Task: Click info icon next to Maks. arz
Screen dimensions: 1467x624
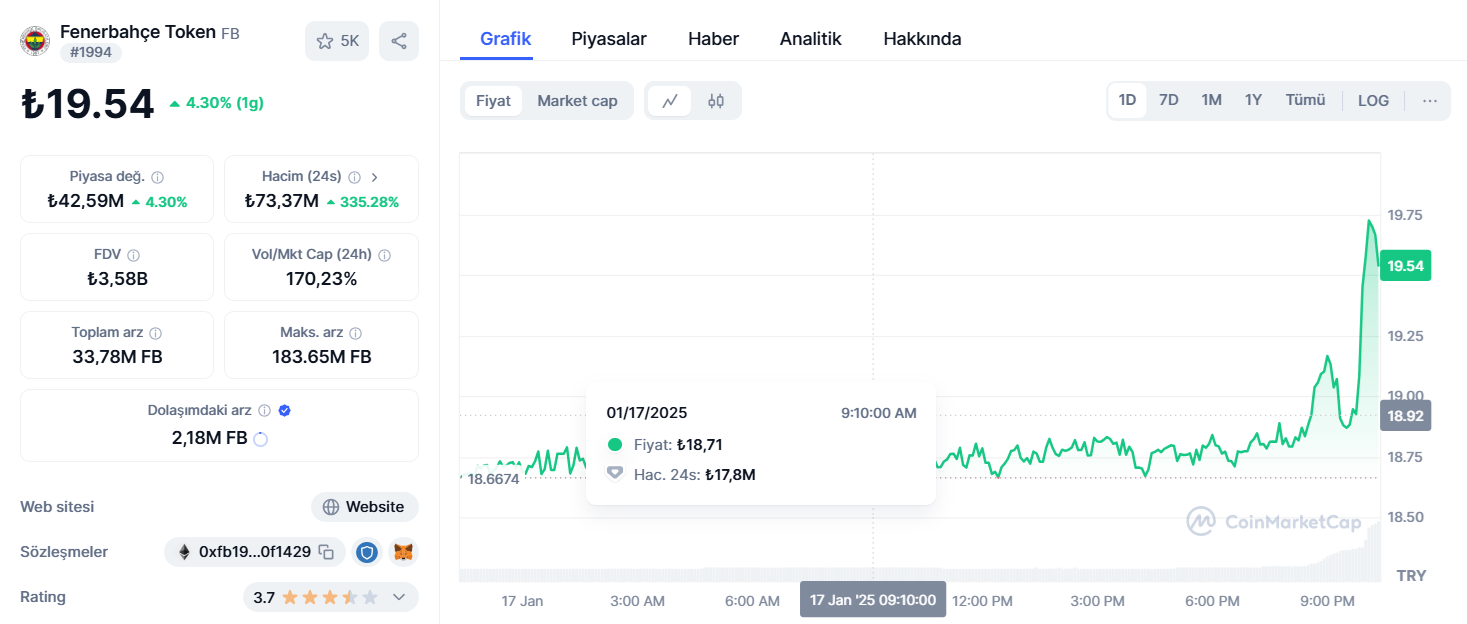Action: coord(356,333)
